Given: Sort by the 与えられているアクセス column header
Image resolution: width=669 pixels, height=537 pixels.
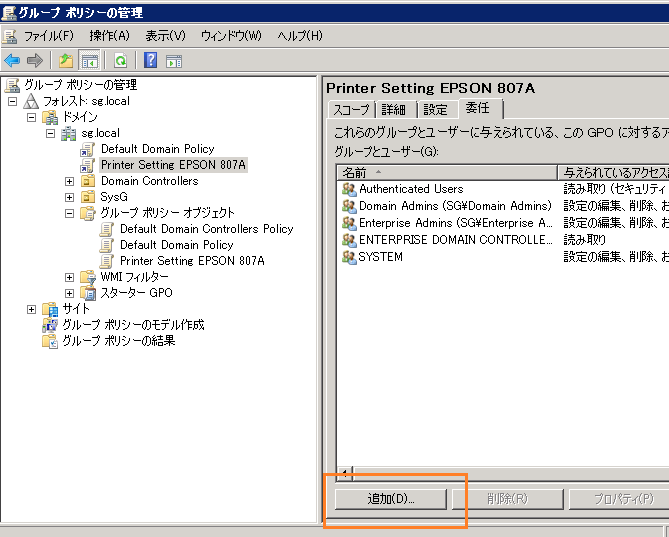Looking at the screenshot, I should (614, 173).
